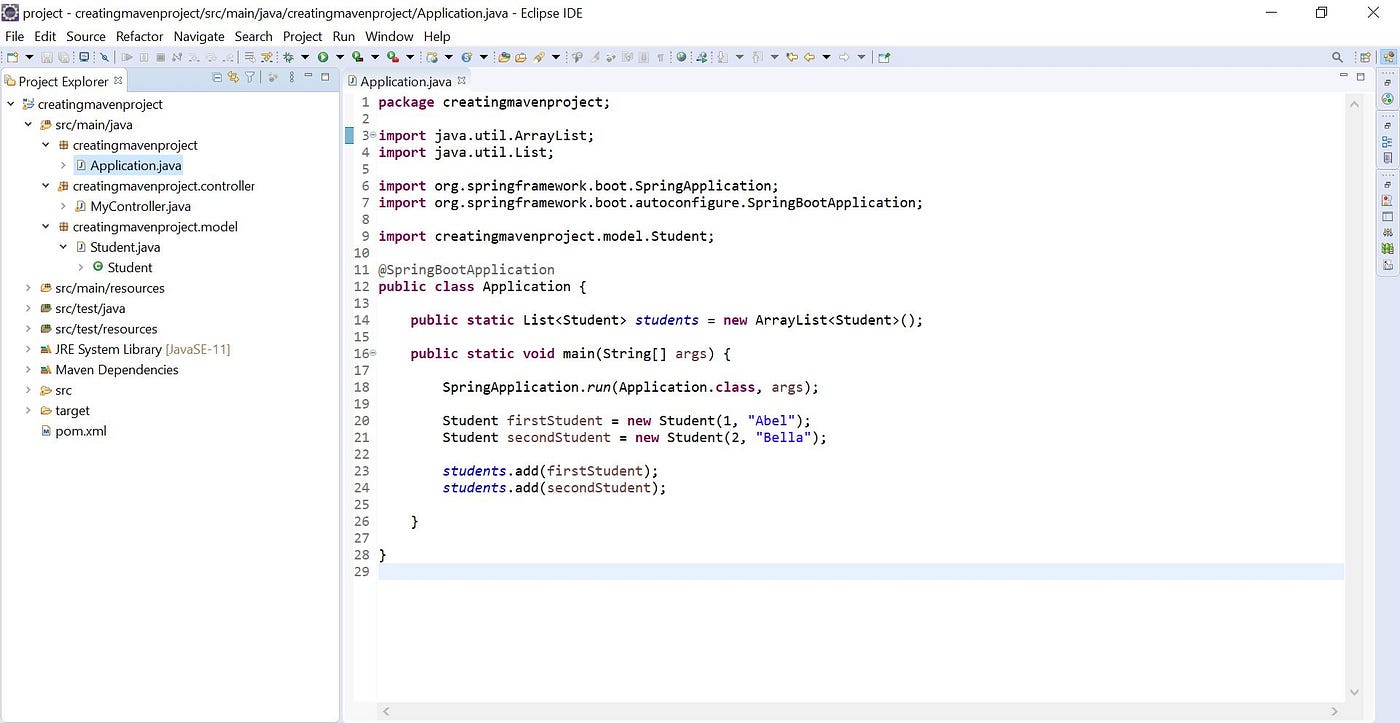The height and width of the screenshot is (723, 1400).
Task: Expand the Maven Dependencies node
Action: tap(28, 370)
